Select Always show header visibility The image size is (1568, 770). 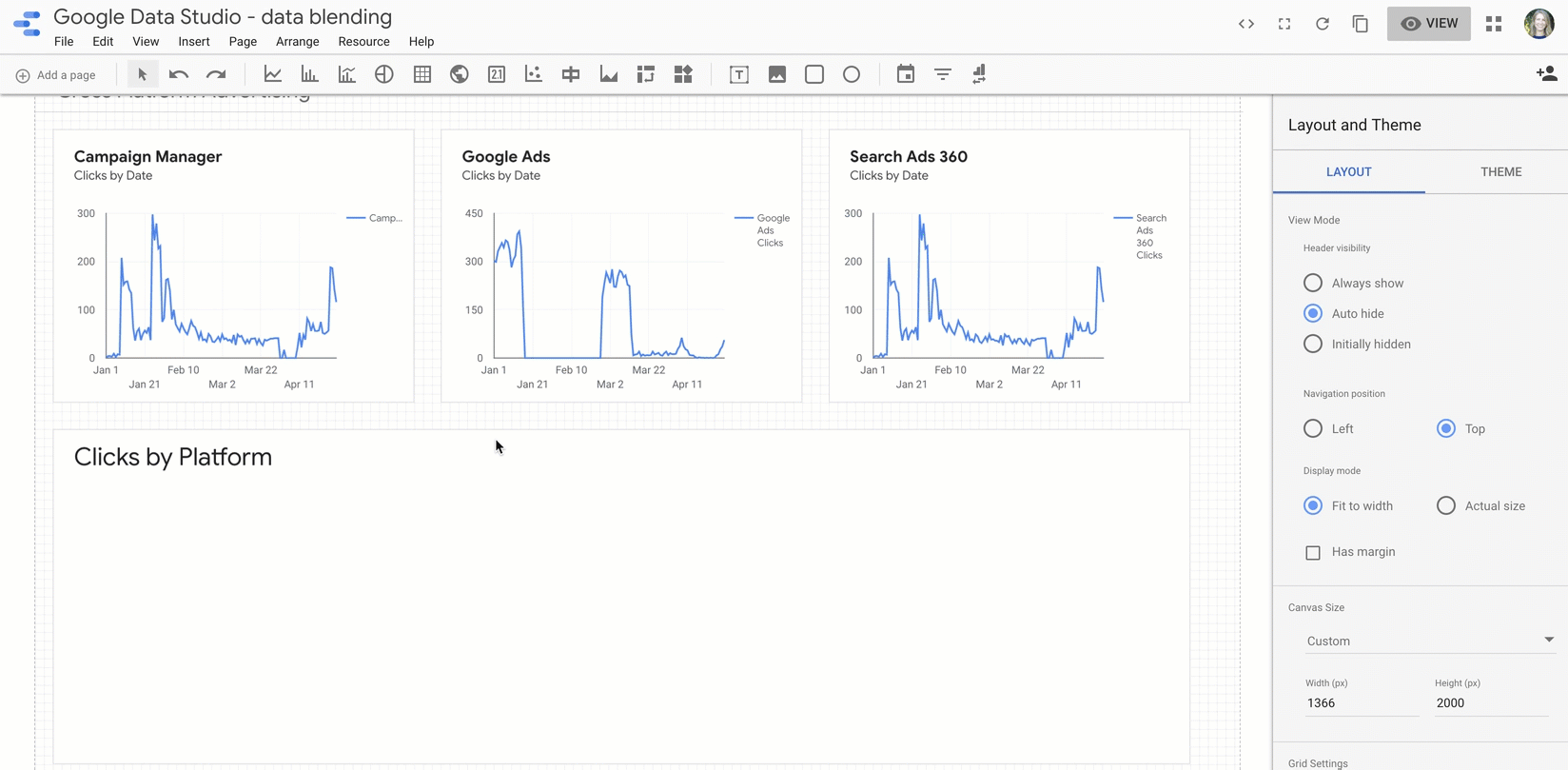click(1313, 283)
